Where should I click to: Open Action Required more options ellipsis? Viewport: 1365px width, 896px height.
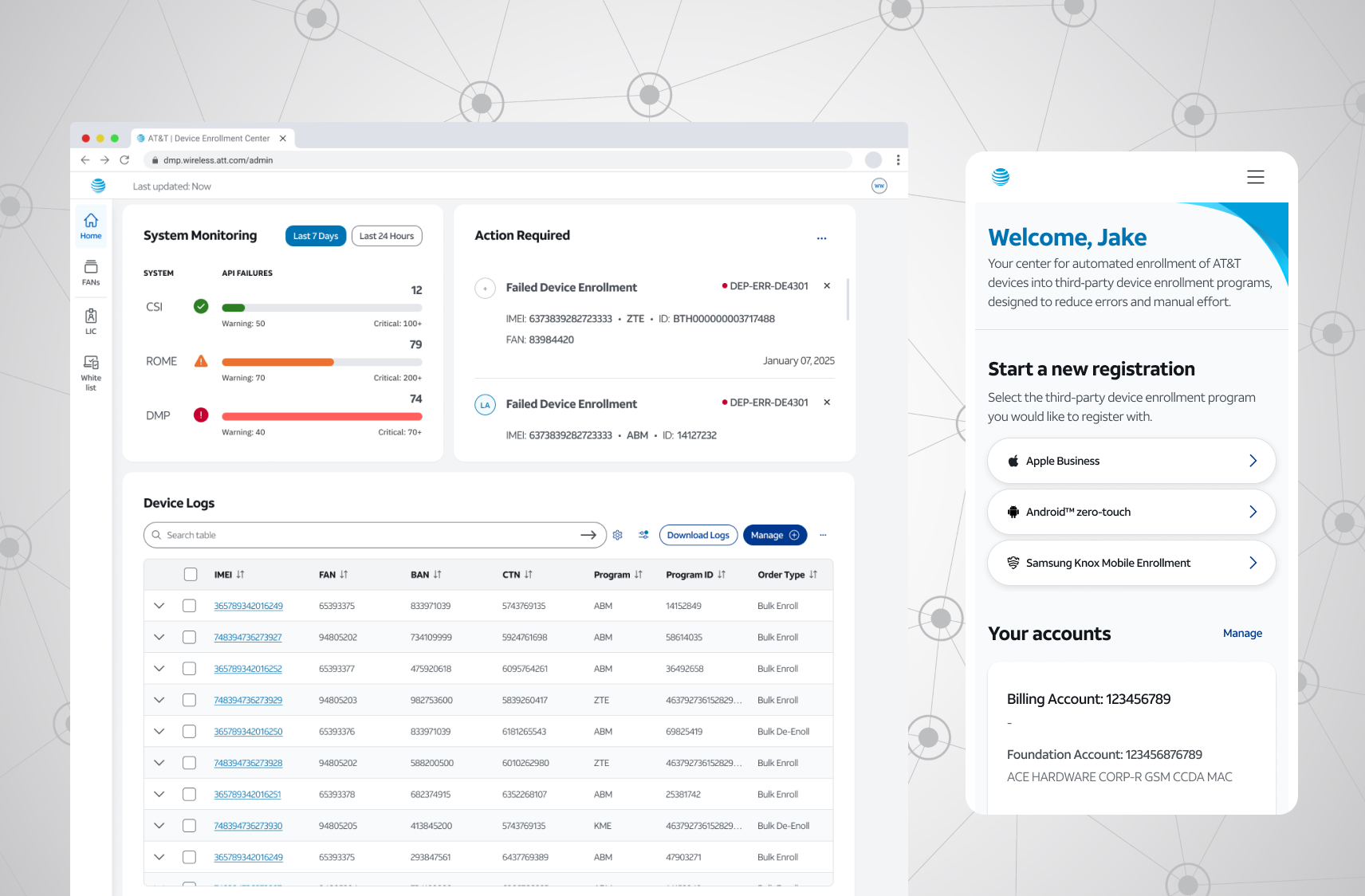coord(821,238)
